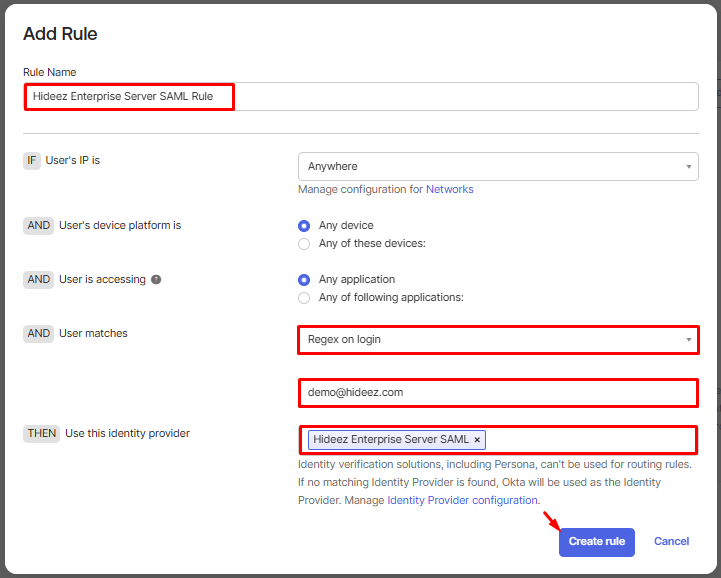Screen dimensions: 721x578
Task: Click the Cancel link
Action: [671, 542]
